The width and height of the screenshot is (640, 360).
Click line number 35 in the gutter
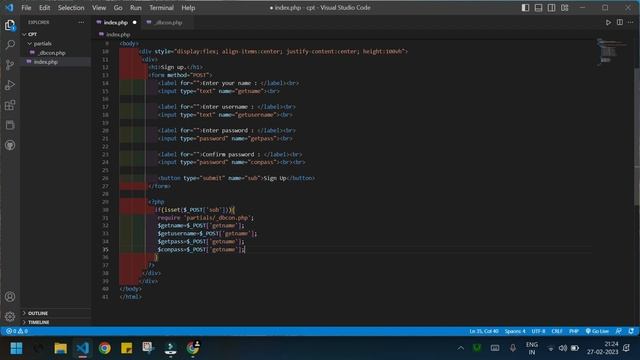pyautogui.click(x=106, y=249)
